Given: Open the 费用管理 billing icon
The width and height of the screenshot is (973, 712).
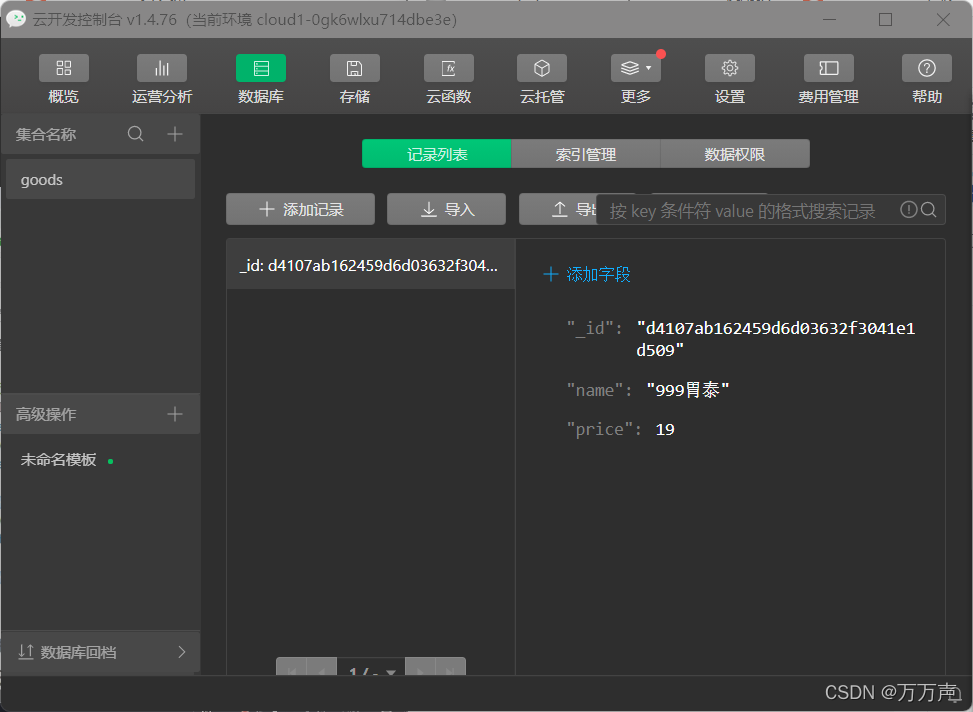Looking at the screenshot, I should (829, 68).
